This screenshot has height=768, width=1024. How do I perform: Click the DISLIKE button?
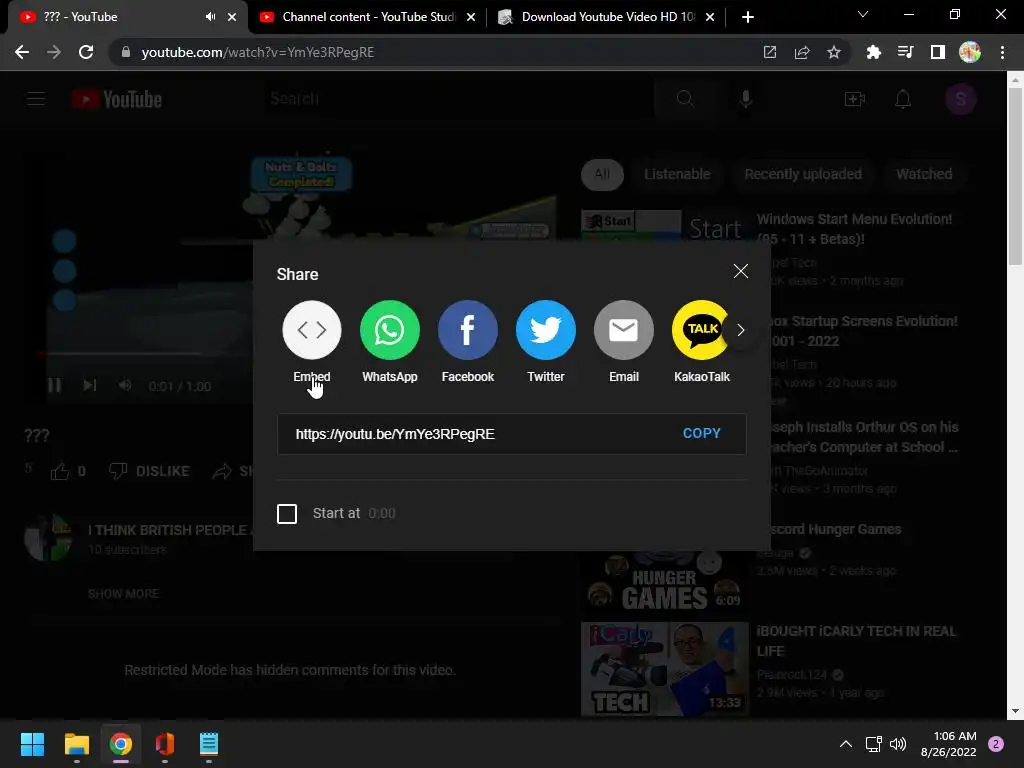pyautogui.click(x=150, y=471)
